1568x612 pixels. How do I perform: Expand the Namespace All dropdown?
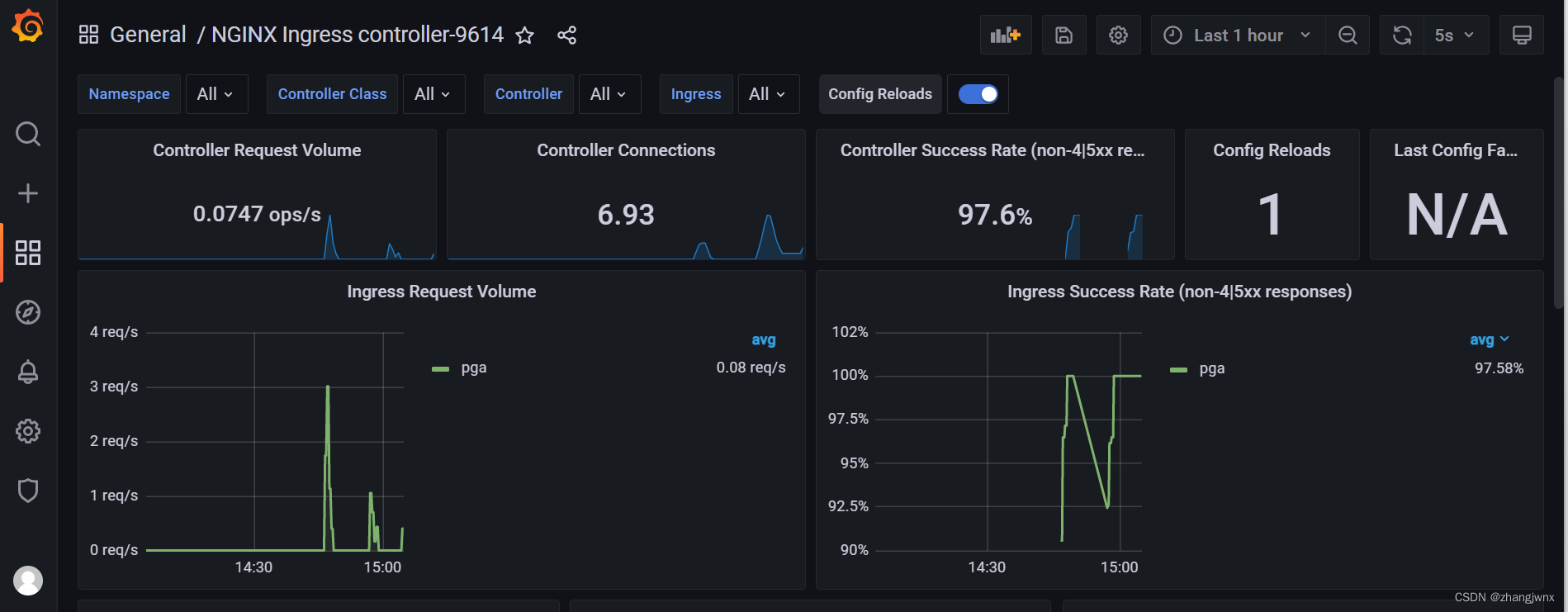point(216,94)
